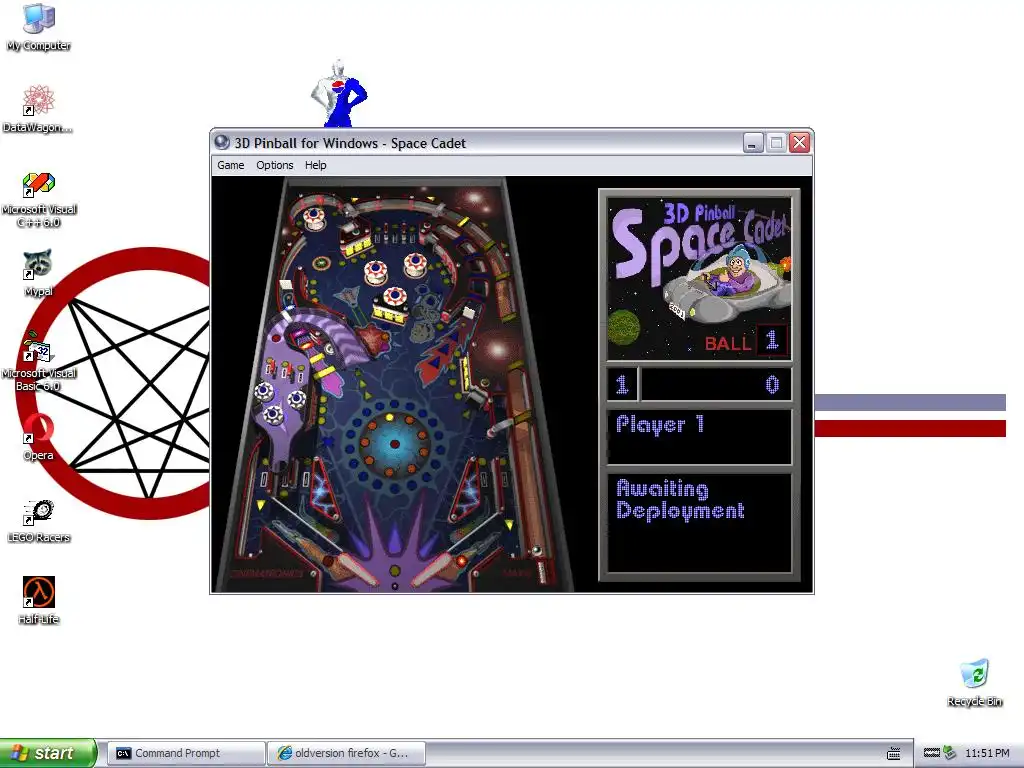Screen dimensions: 1024x768
Task: Click the BALL 1 counter display
Action: (x=745, y=341)
